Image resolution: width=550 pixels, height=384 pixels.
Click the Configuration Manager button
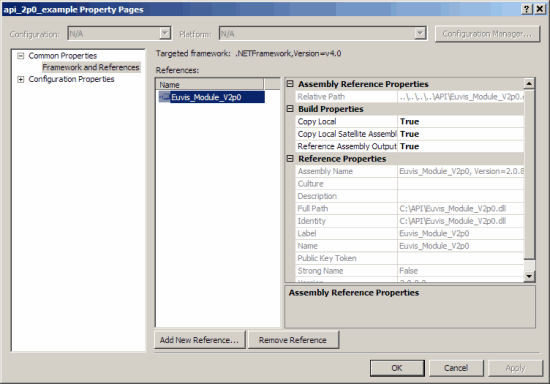487,34
